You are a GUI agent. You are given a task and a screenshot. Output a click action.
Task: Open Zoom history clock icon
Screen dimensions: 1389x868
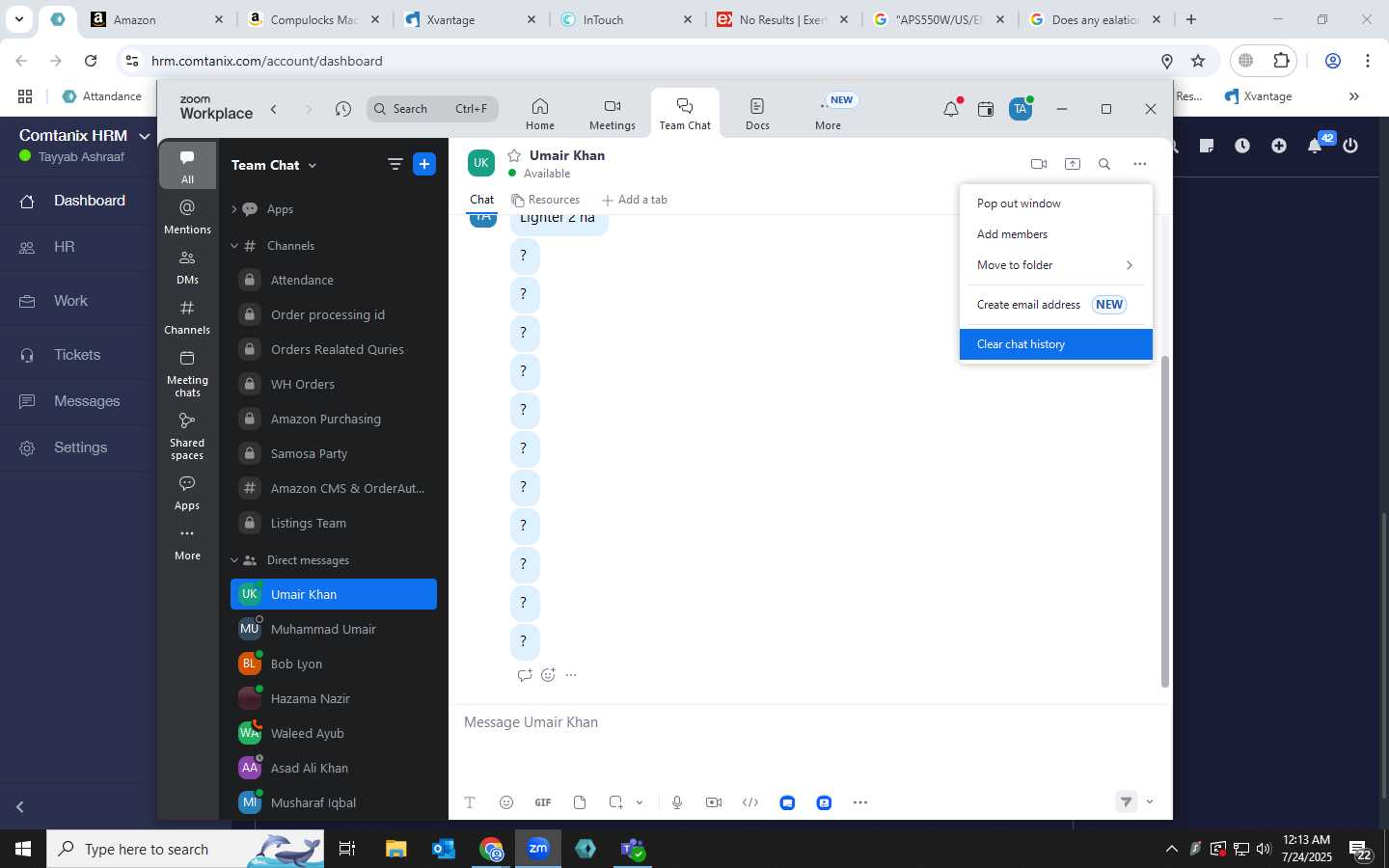(x=343, y=109)
